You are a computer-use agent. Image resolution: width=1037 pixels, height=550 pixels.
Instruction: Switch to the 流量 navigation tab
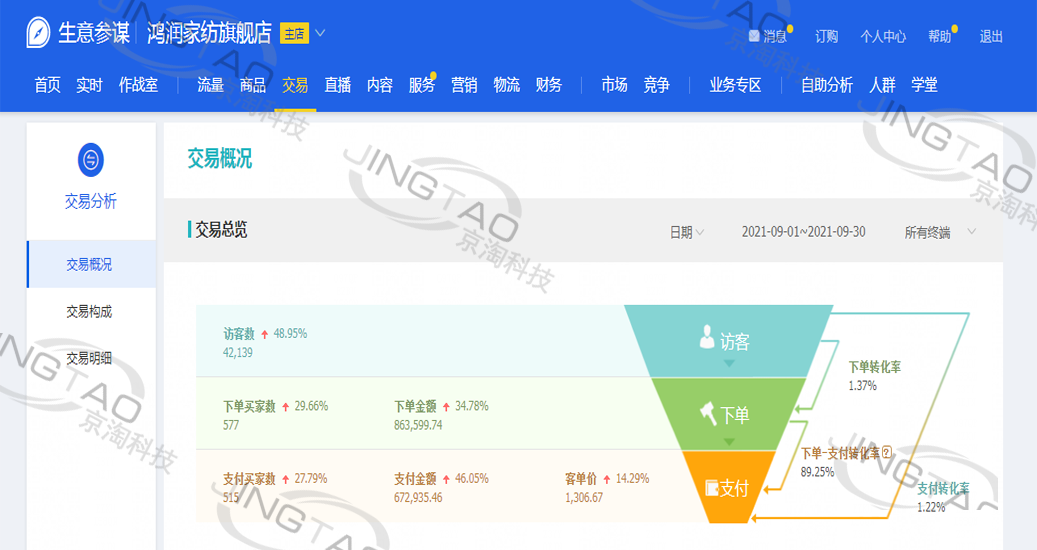[x=210, y=85]
